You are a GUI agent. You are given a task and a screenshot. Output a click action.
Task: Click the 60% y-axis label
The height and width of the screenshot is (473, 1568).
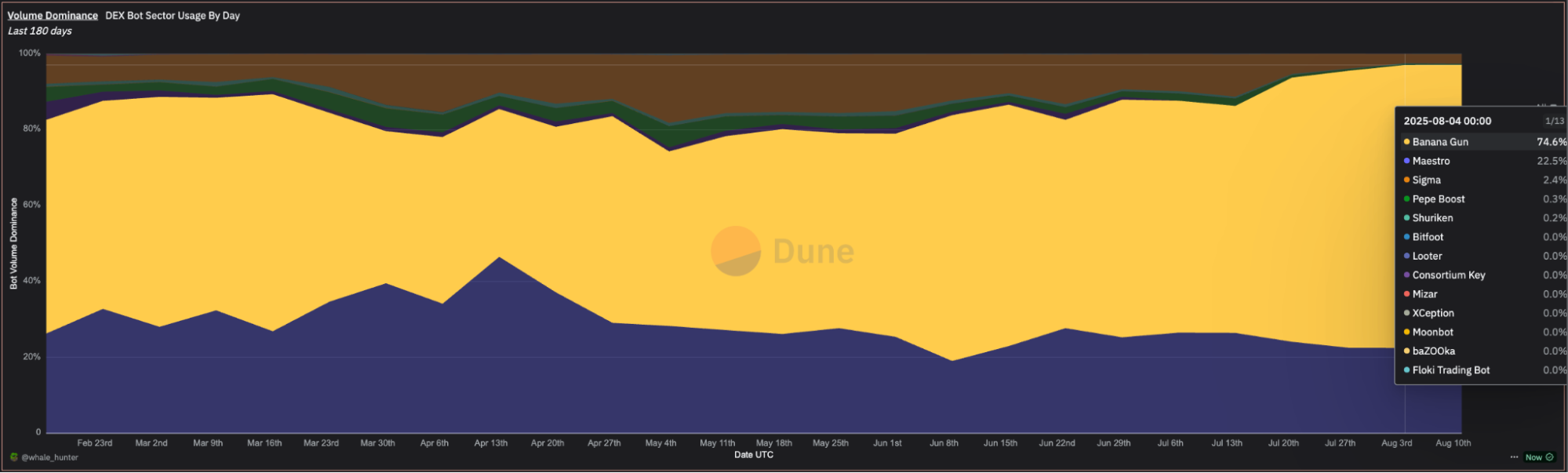point(31,205)
